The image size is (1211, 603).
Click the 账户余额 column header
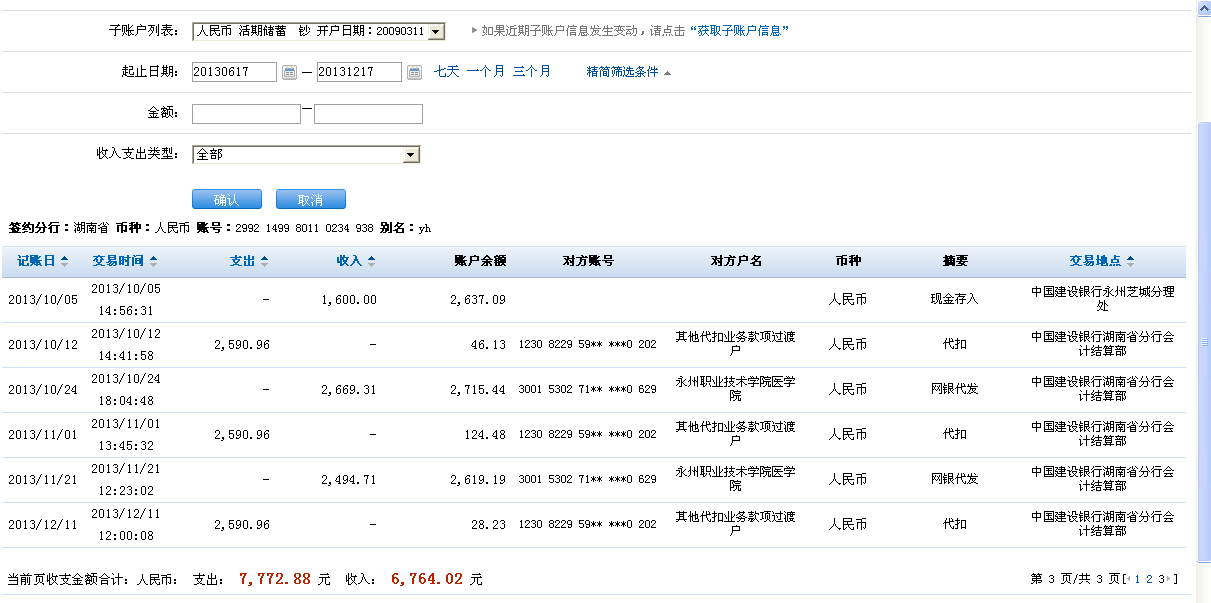480,261
